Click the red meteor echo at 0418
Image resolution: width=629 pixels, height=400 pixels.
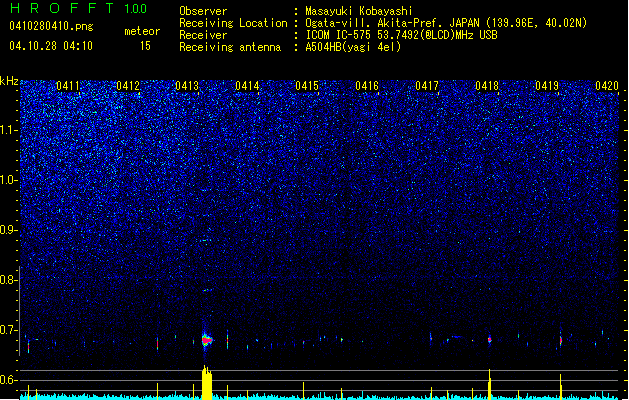tap(489, 340)
